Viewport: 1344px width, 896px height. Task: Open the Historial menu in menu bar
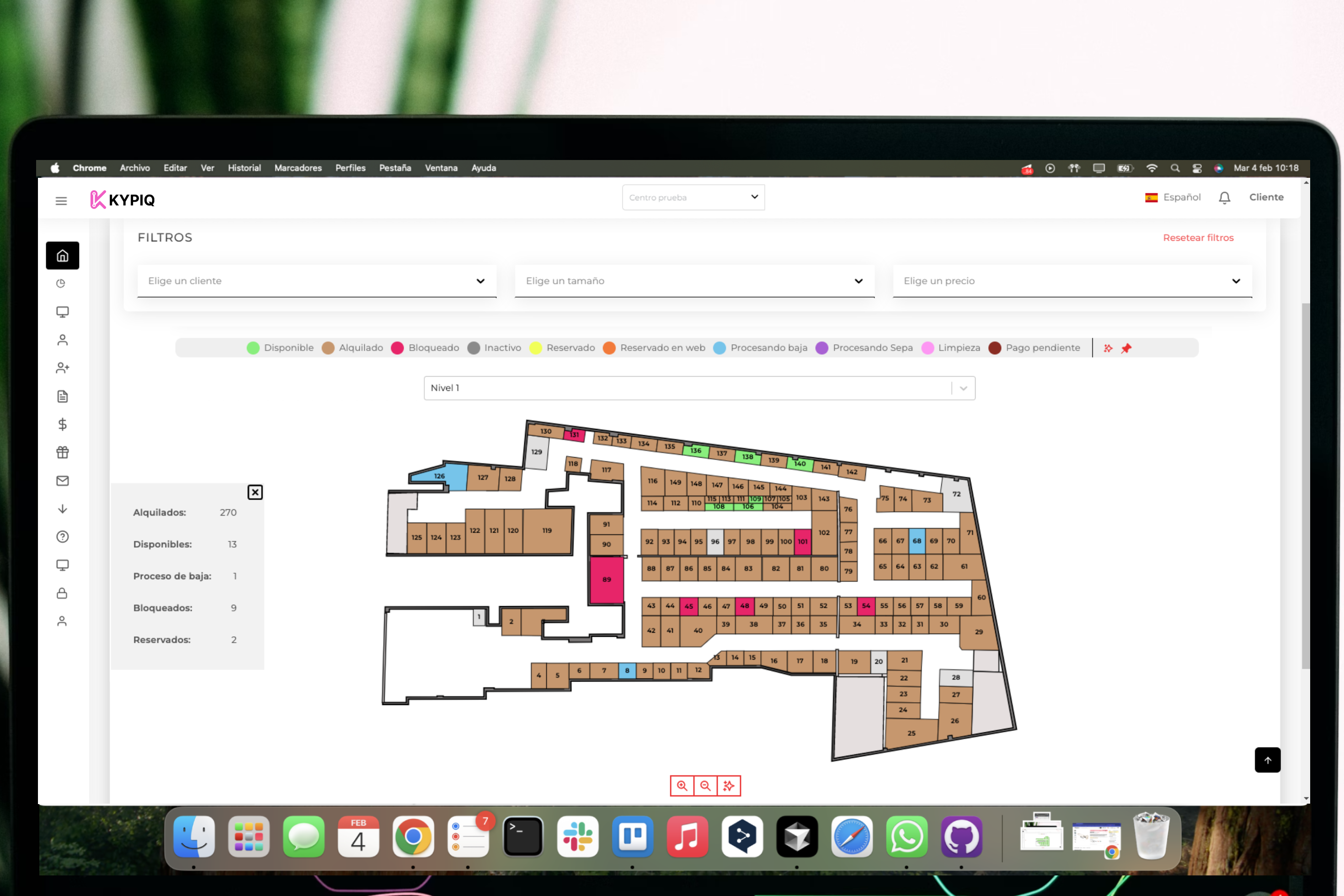click(244, 168)
